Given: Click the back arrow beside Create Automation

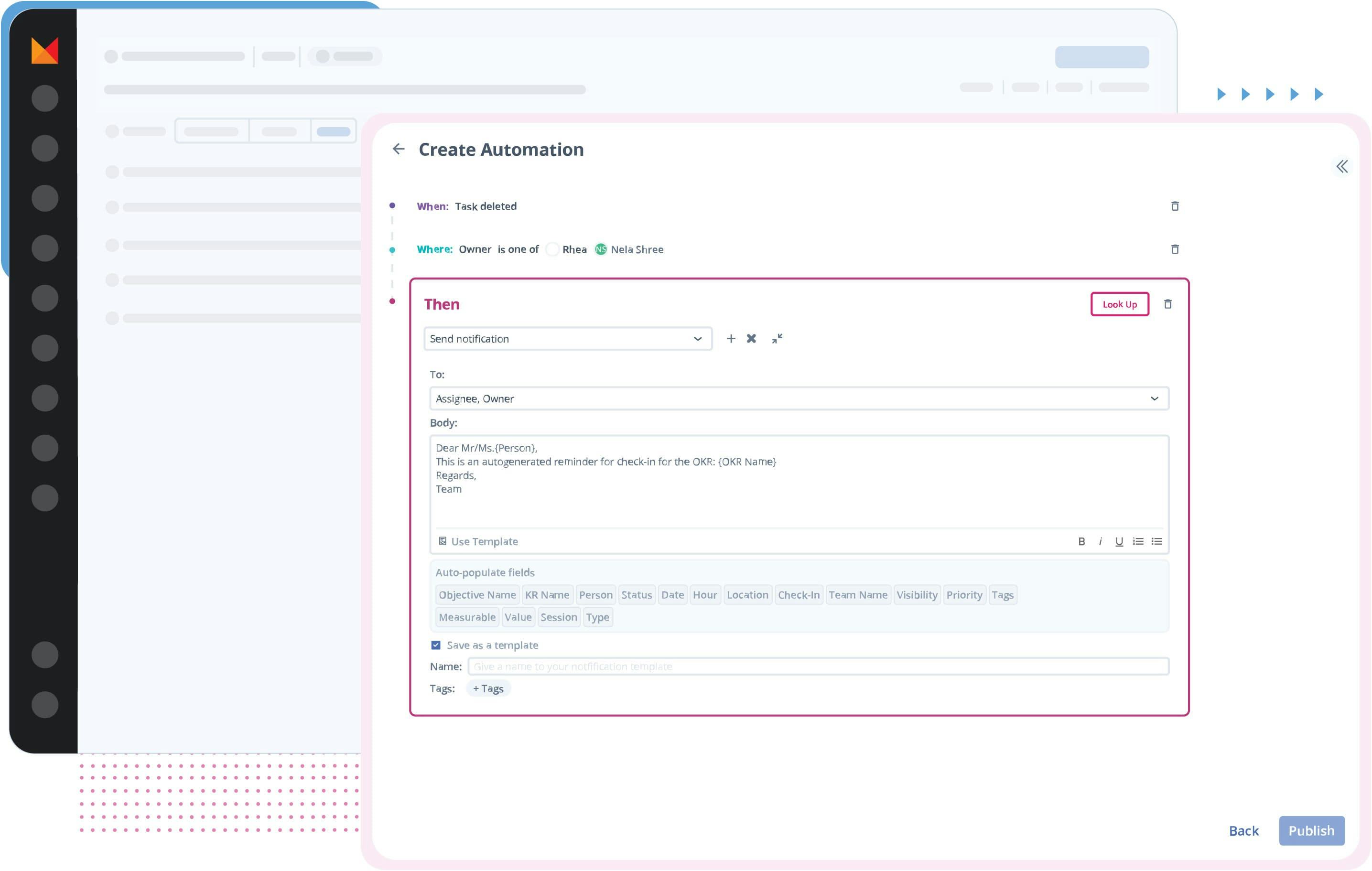Looking at the screenshot, I should click(x=398, y=149).
